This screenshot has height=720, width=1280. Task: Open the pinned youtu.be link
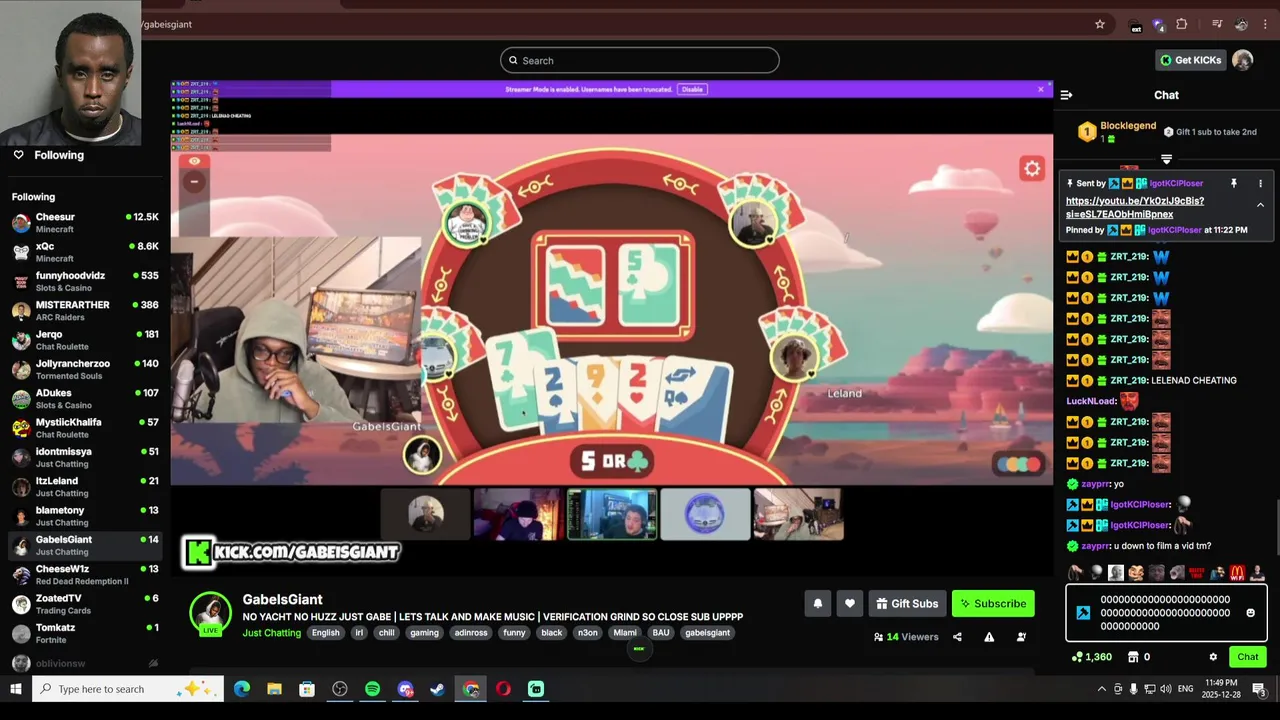[x=1135, y=207]
